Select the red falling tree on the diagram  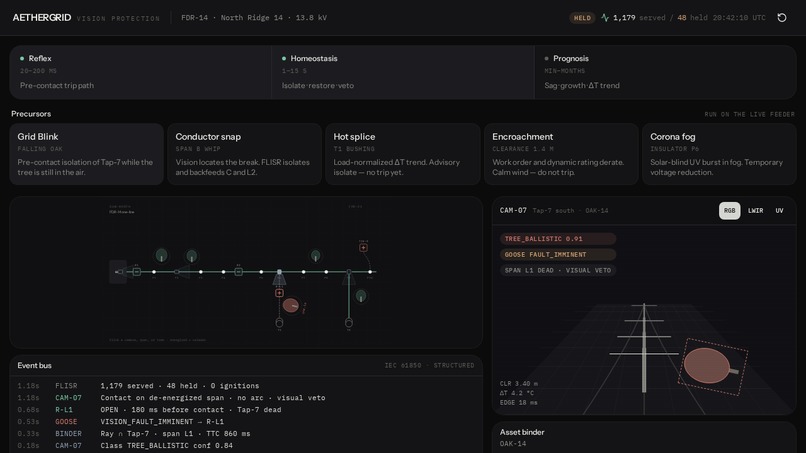click(x=290, y=305)
